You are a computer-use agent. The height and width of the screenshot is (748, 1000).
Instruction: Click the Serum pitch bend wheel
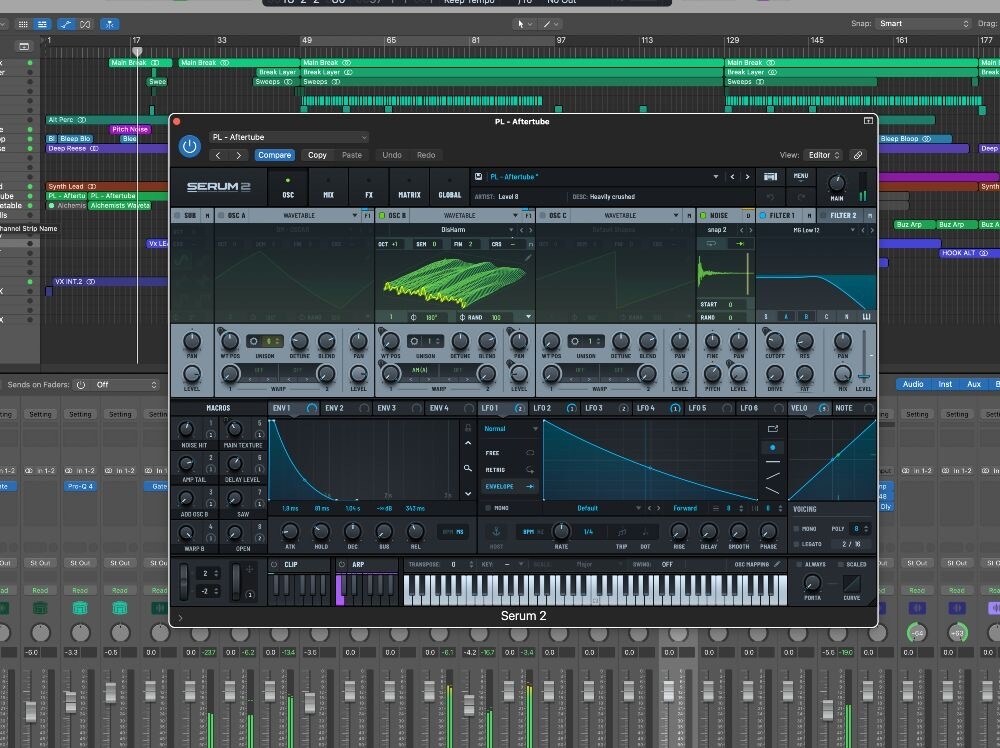point(184,581)
